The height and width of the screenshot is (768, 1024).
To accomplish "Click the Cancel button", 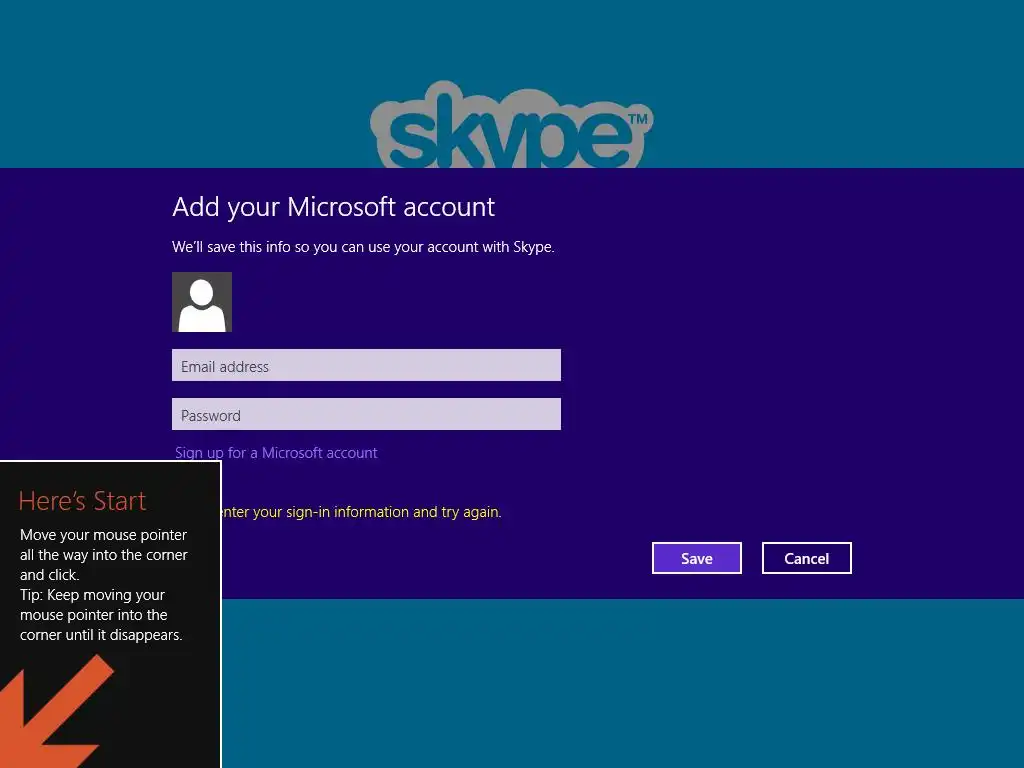I will pos(807,558).
